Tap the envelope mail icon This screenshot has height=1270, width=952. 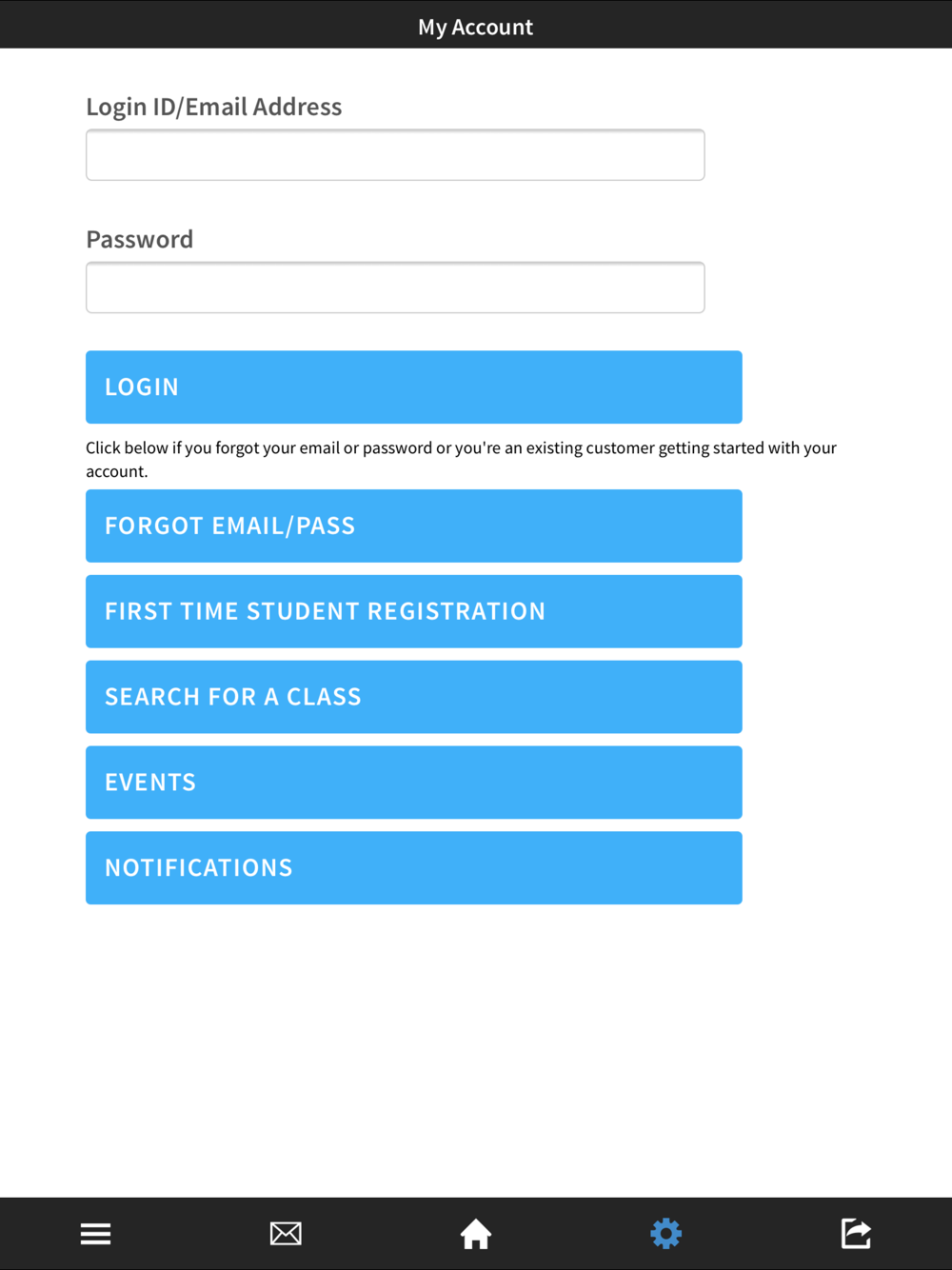click(x=286, y=1234)
